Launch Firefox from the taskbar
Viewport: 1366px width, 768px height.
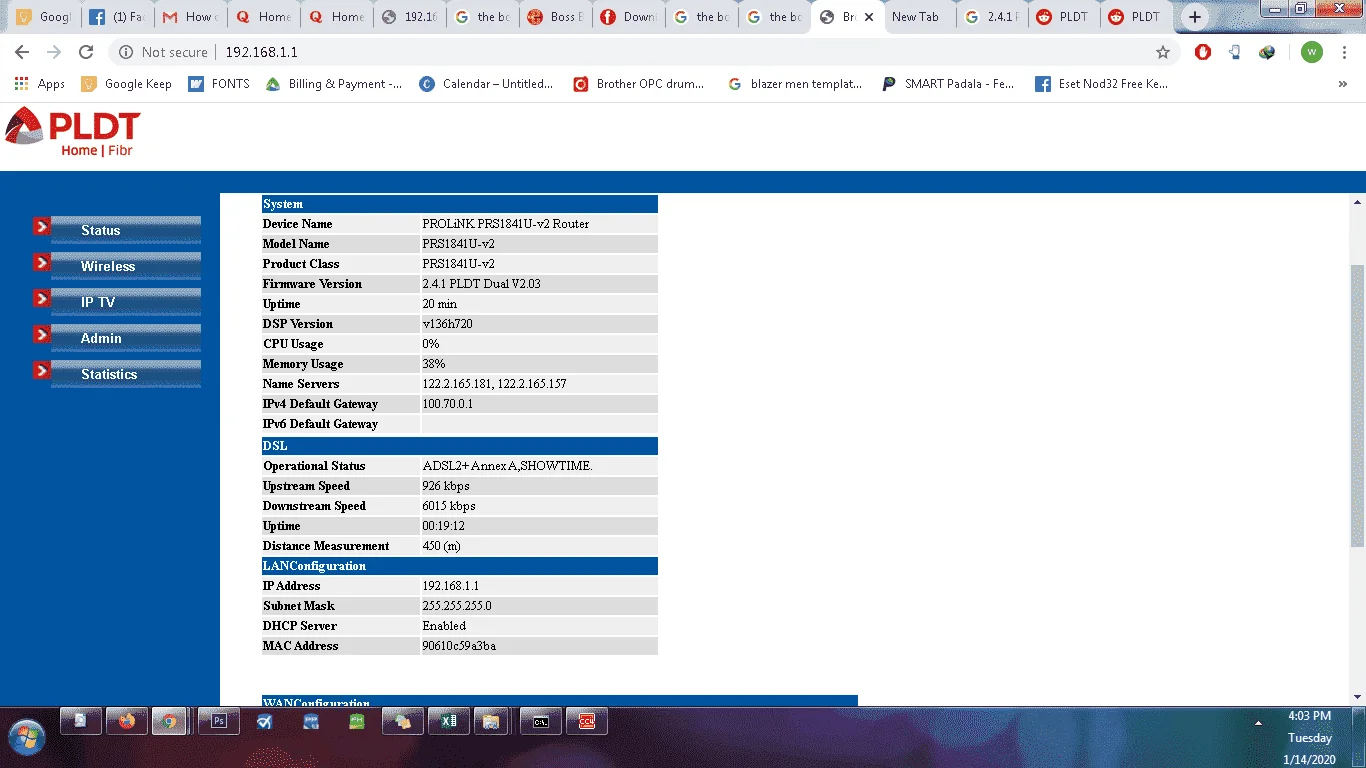click(126, 721)
